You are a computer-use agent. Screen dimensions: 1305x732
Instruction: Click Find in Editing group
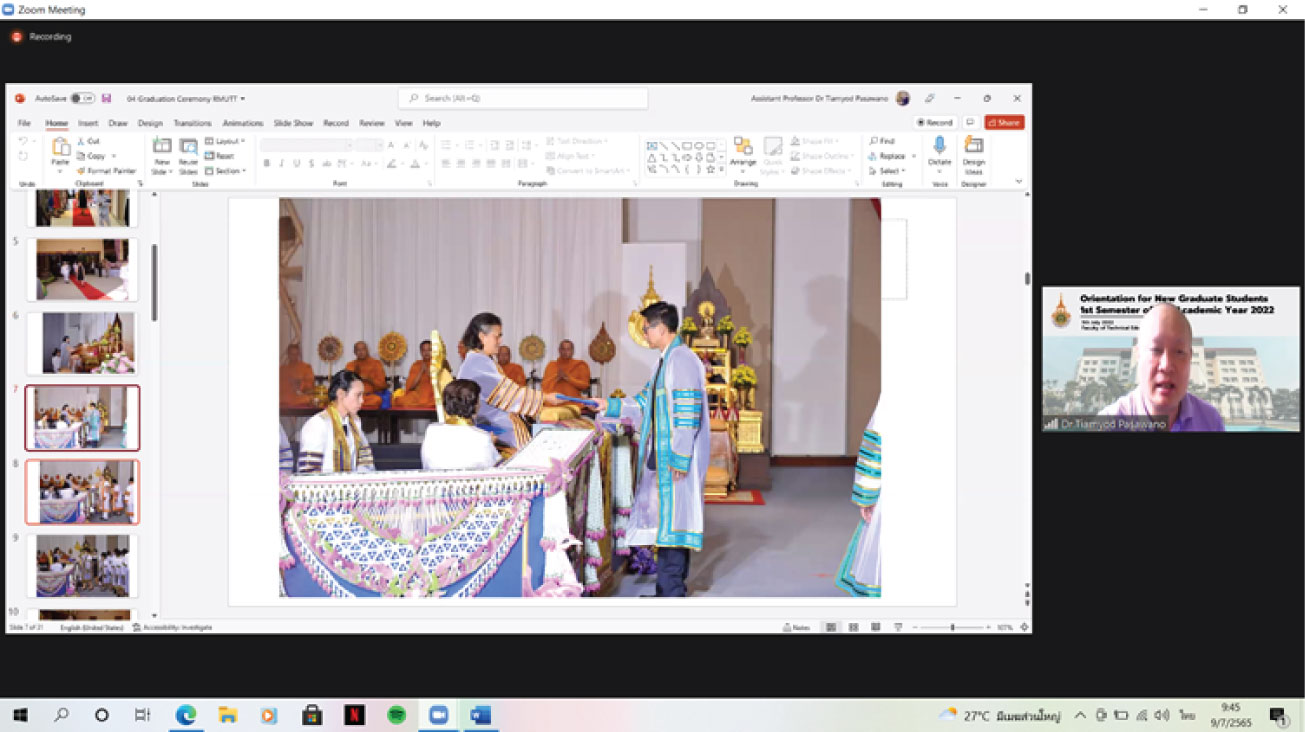[882, 141]
